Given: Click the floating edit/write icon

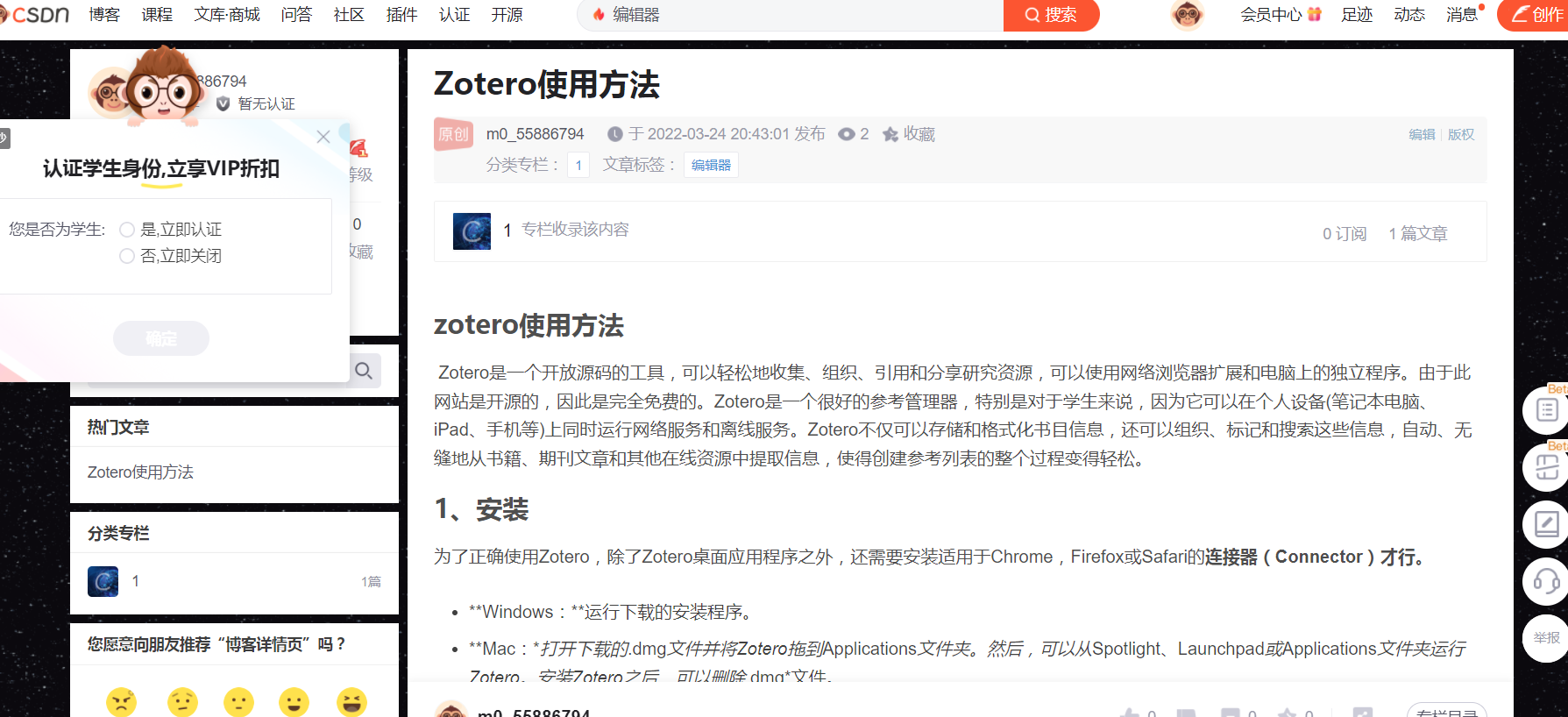Looking at the screenshot, I should tap(1546, 525).
